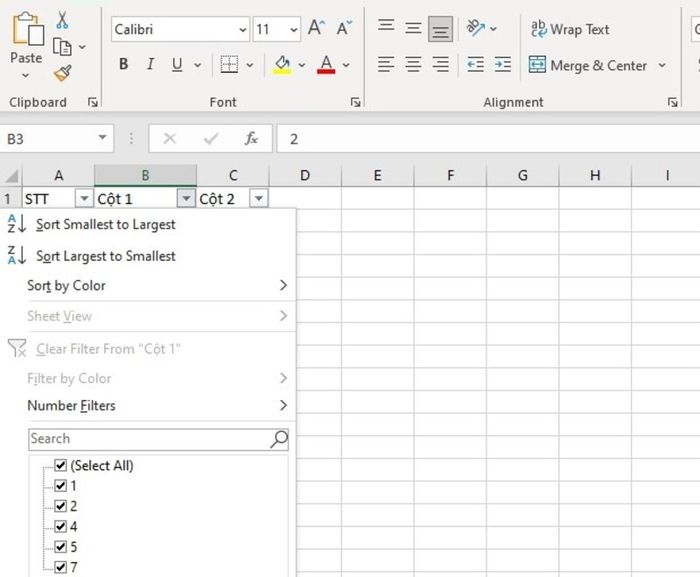
Task: Apply cell Borders button
Action: tap(229, 64)
